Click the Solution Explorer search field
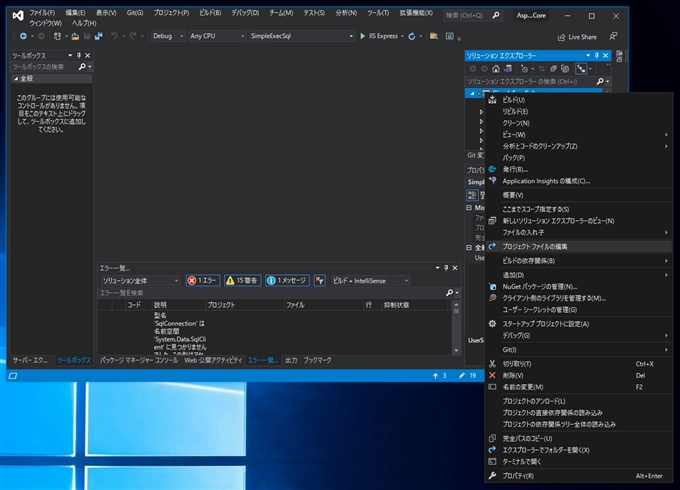 [x=530, y=82]
